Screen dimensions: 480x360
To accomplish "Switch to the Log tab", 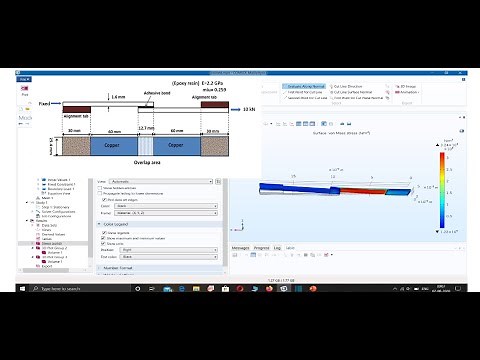I will [277, 248].
